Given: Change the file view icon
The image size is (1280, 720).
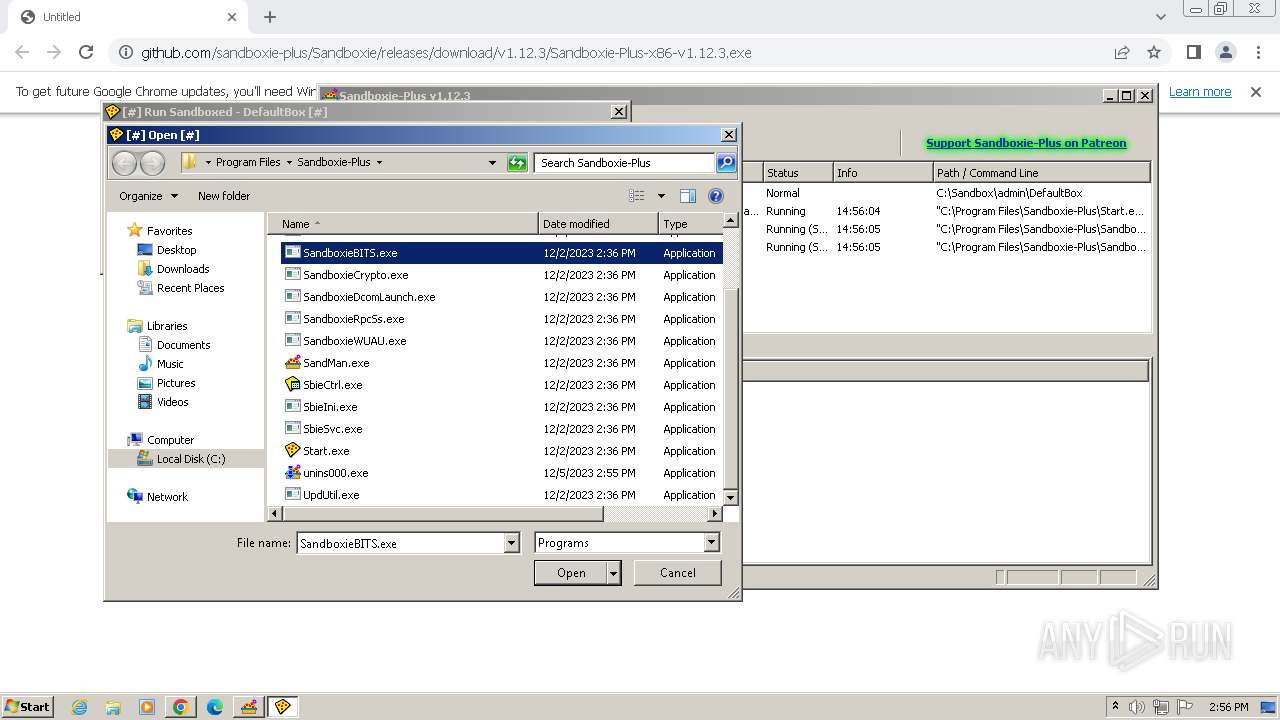Looking at the screenshot, I should (x=637, y=196).
